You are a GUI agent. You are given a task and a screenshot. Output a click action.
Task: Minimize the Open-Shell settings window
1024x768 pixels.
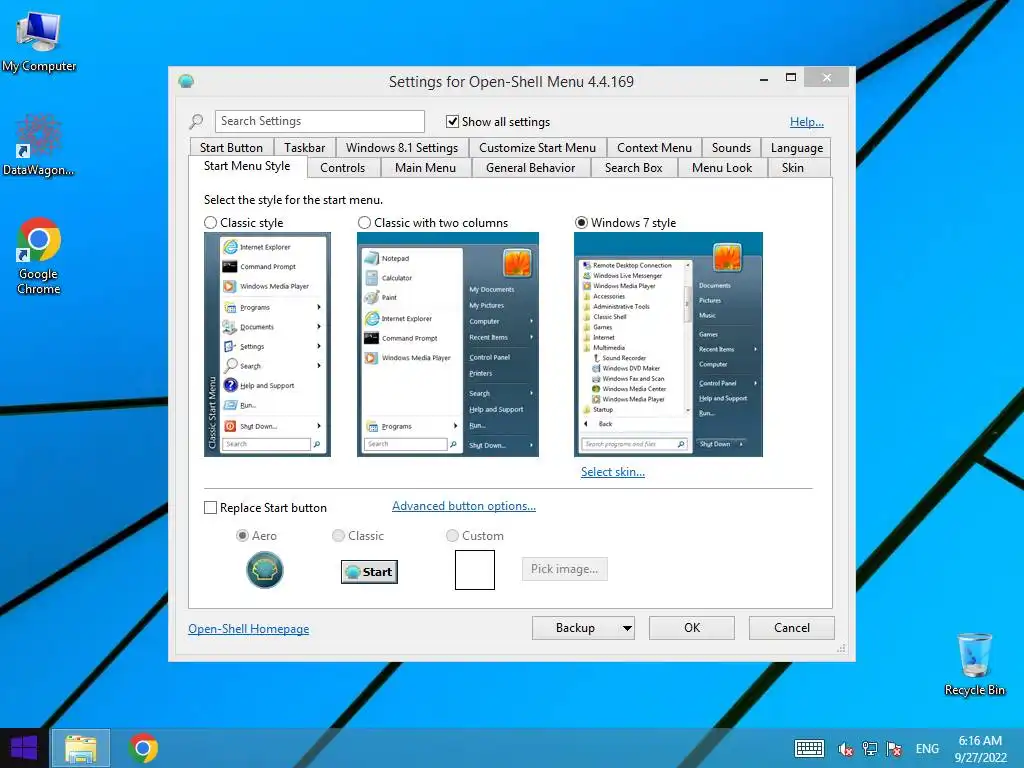point(763,79)
